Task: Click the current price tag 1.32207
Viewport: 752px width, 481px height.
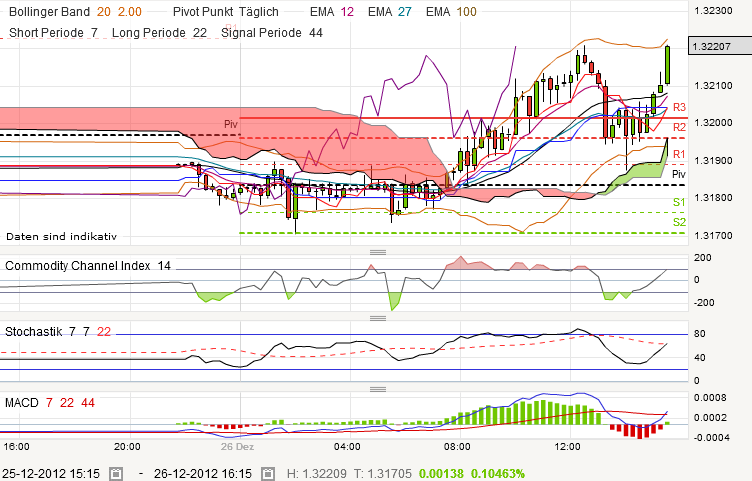Action: click(x=720, y=46)
